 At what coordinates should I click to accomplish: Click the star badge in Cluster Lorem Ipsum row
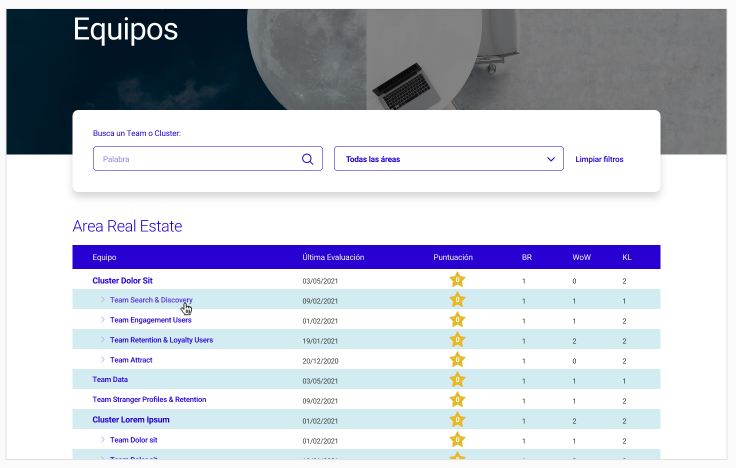pos(457,420)
